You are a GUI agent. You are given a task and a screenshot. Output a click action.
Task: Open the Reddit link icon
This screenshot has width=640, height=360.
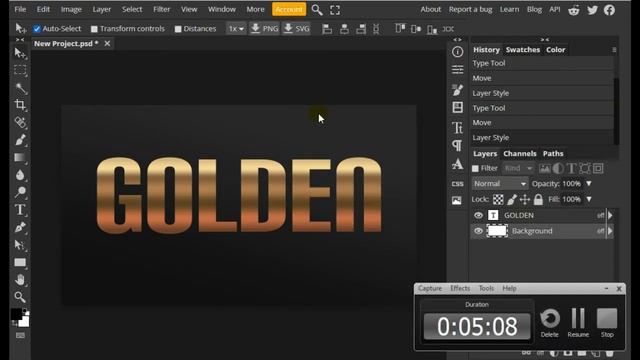click(573, 10)
